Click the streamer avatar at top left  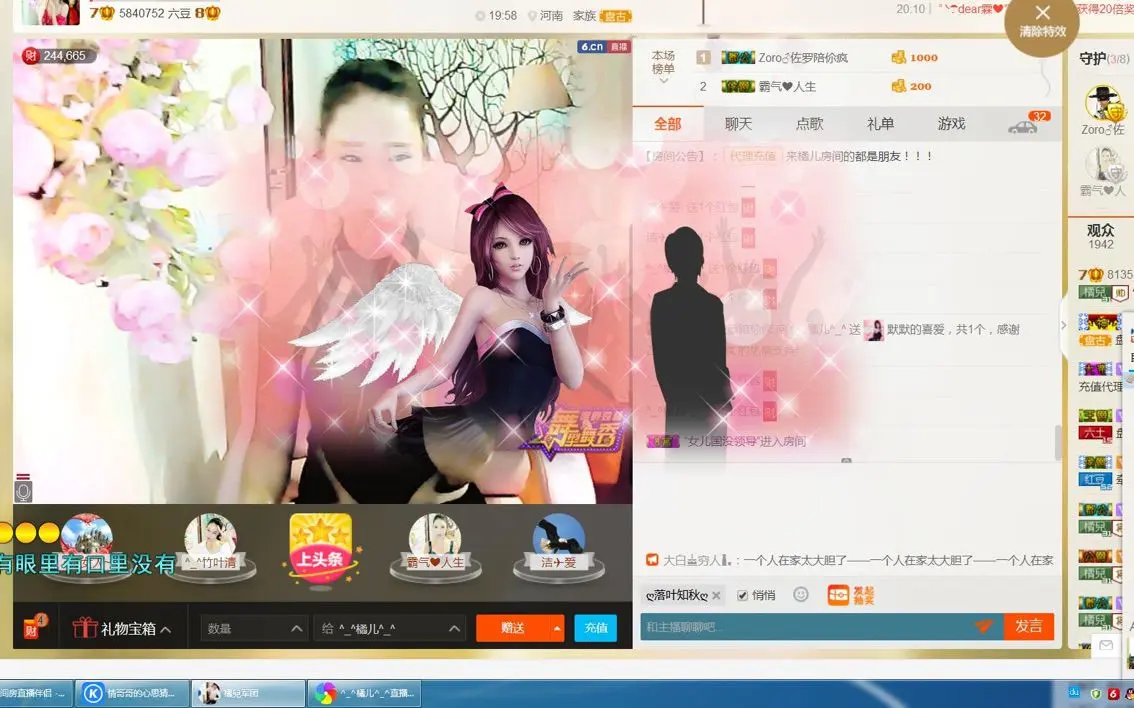pos(51,12)
